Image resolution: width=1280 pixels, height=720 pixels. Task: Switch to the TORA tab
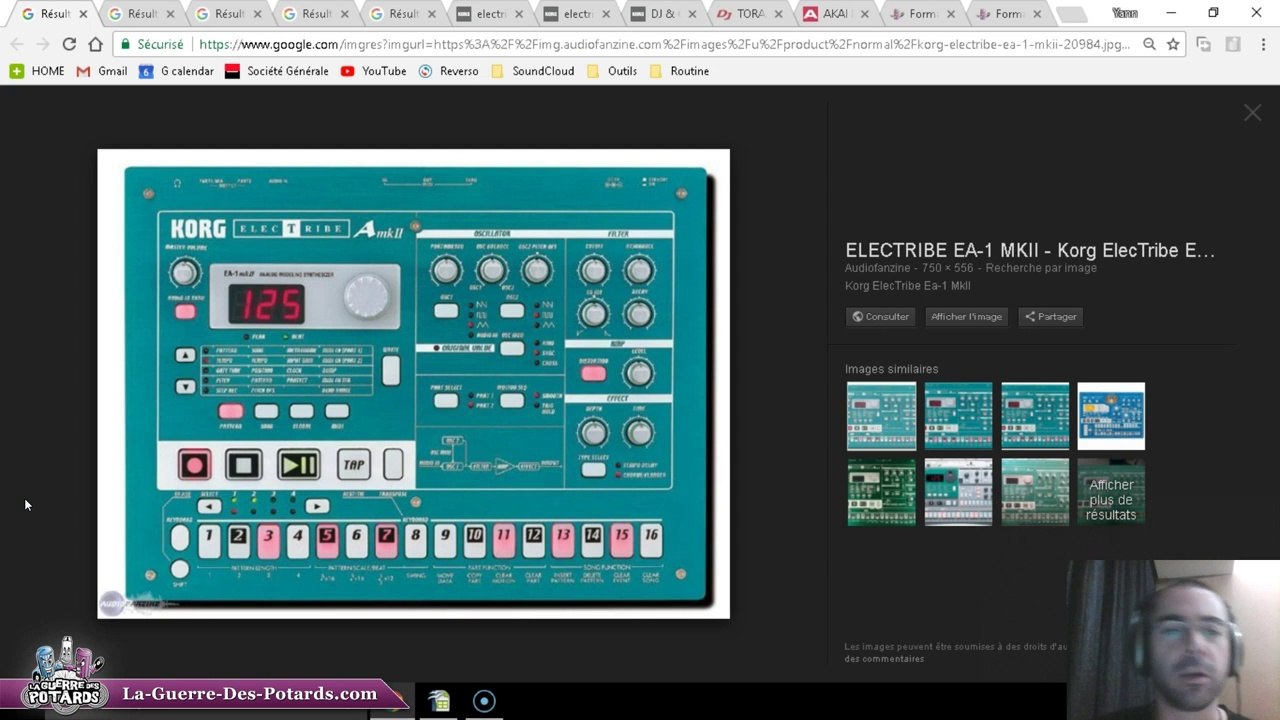pos(752,14)
